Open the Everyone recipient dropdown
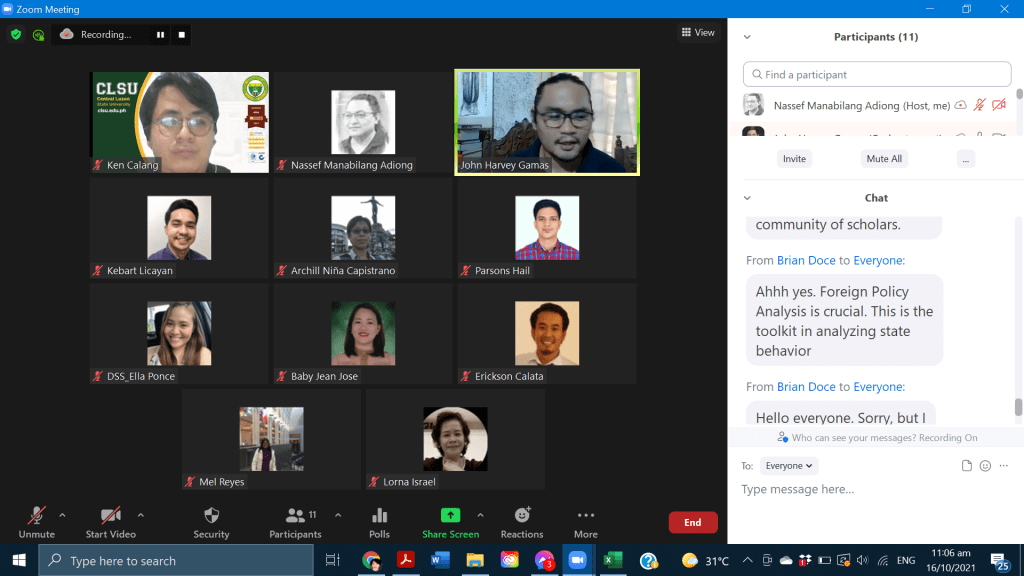Image resolution: width=1024 pixels, height=576 pixels. click(789, 466)
